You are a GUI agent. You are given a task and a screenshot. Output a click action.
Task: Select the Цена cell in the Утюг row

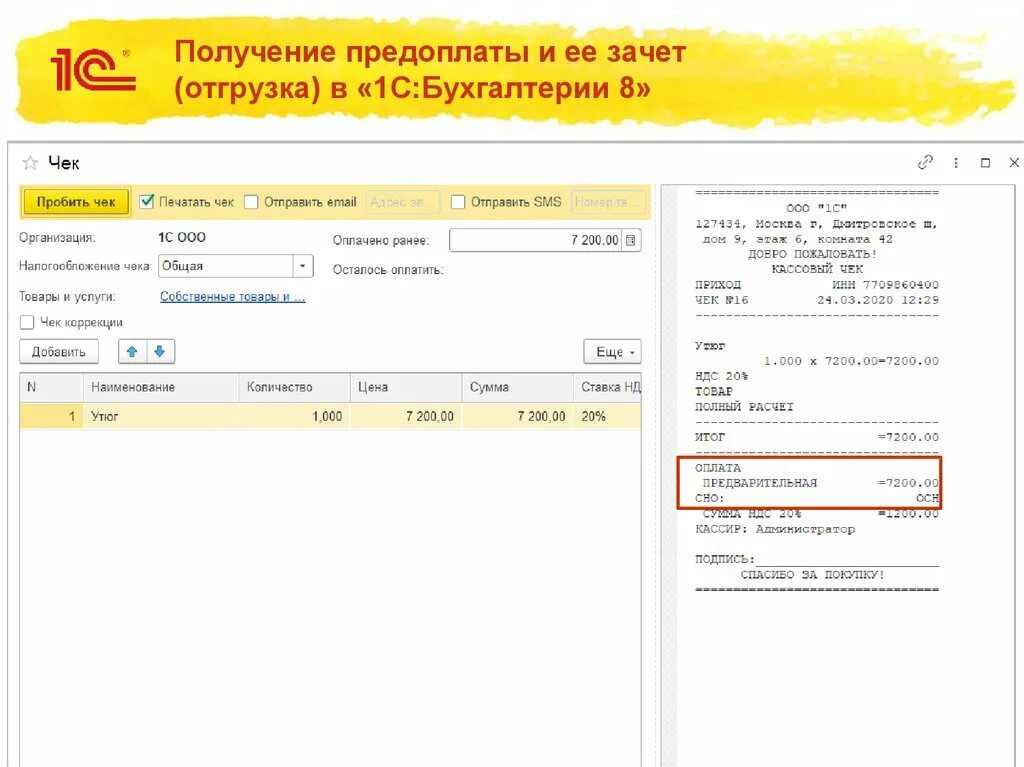pos(406,416)
